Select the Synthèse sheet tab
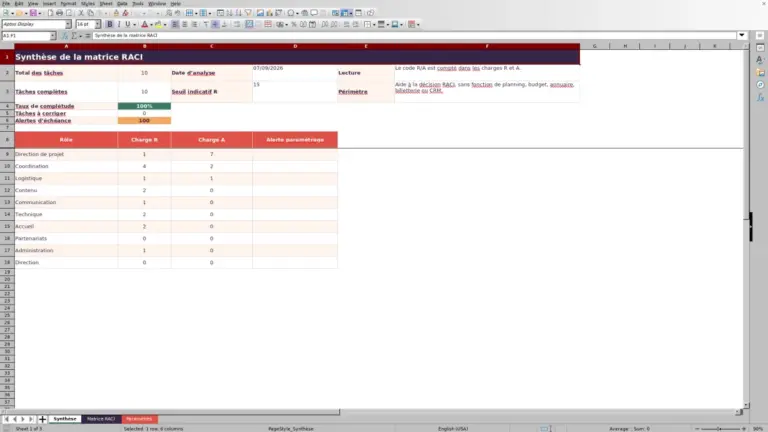768x432 pixels. coord(65,419)
